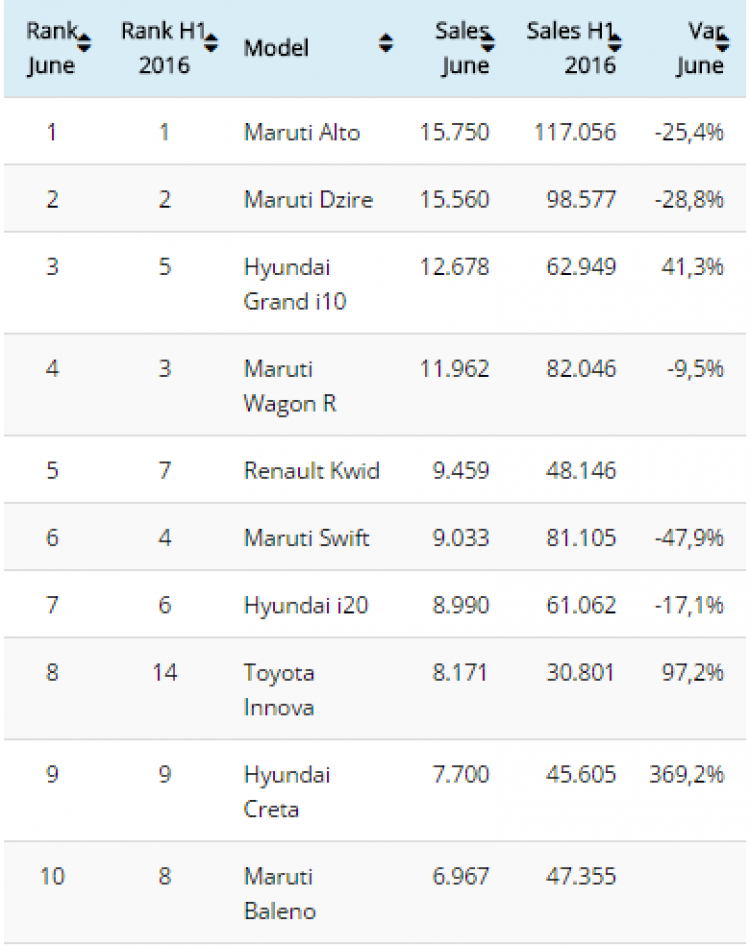Select the Maruti Dzire row name
The height and width of the screenshot is (948, 750).
[x=308, y=200]
